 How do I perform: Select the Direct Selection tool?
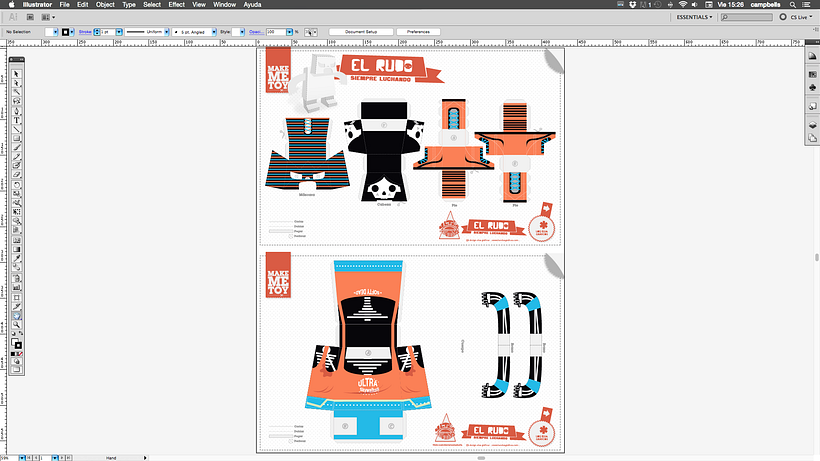[16, 83]
